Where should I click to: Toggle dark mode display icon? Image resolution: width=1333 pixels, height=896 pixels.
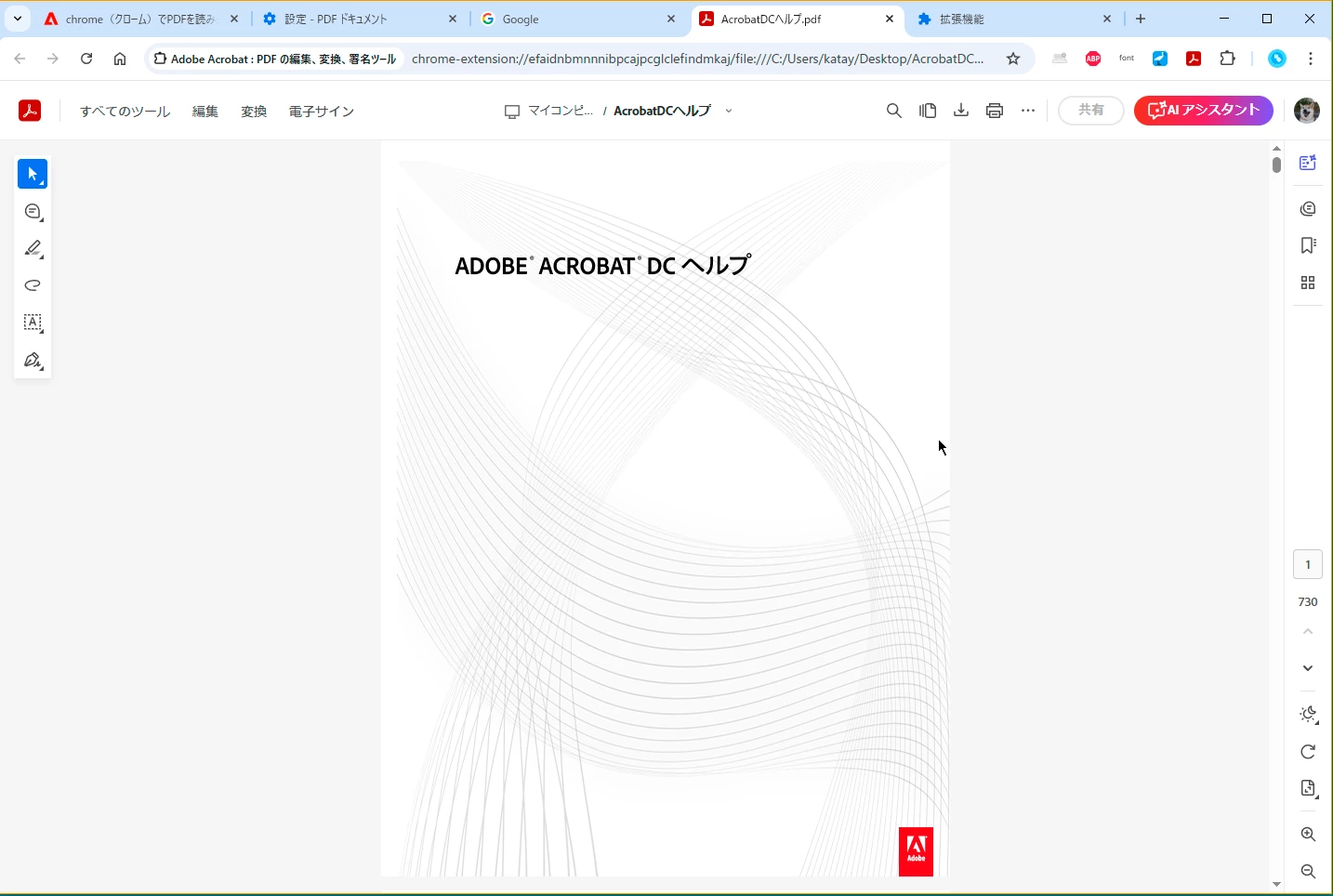[1308, 714]
